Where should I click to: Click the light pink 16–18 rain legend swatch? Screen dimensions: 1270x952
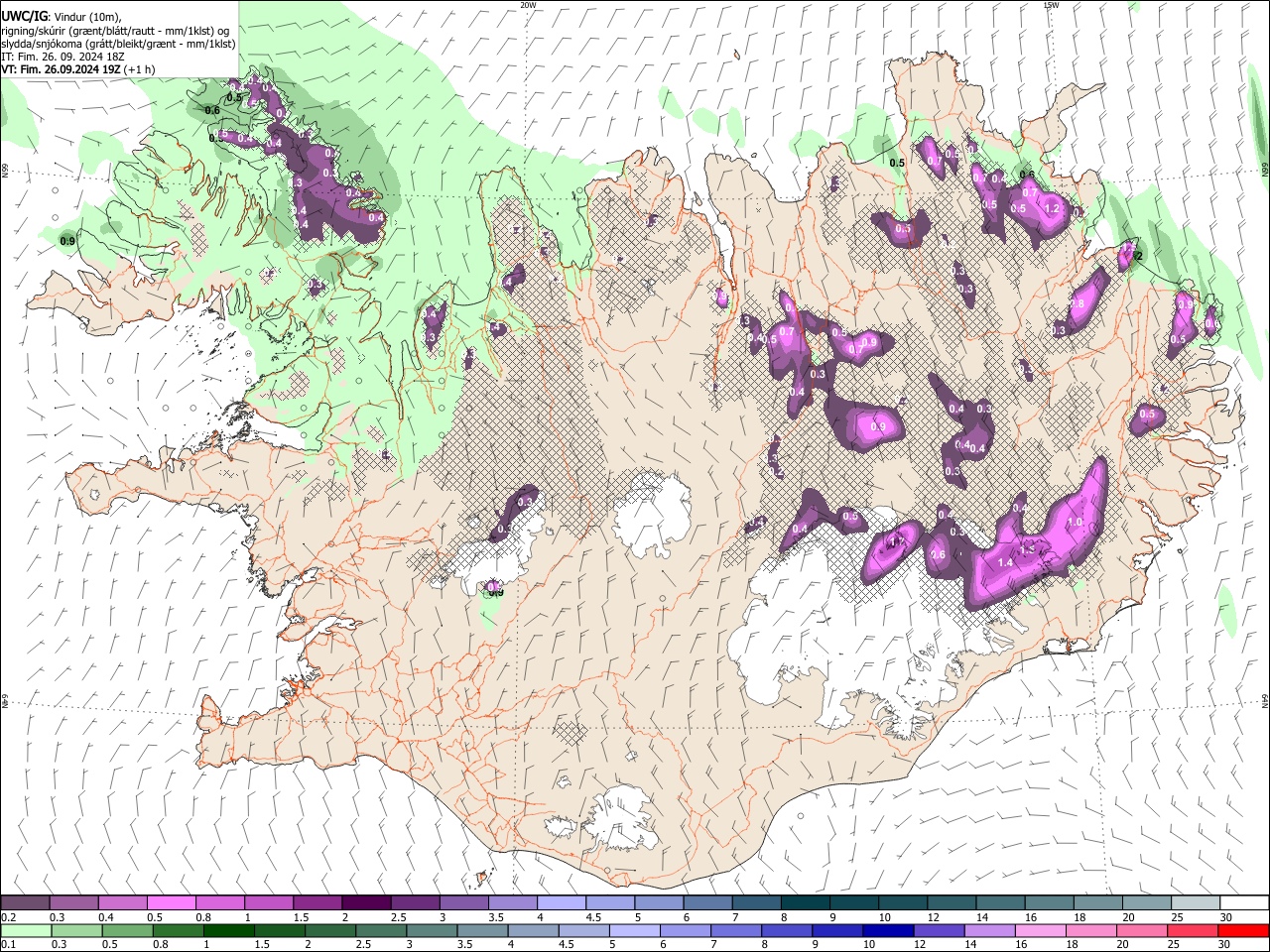[x=1039, y=931]
